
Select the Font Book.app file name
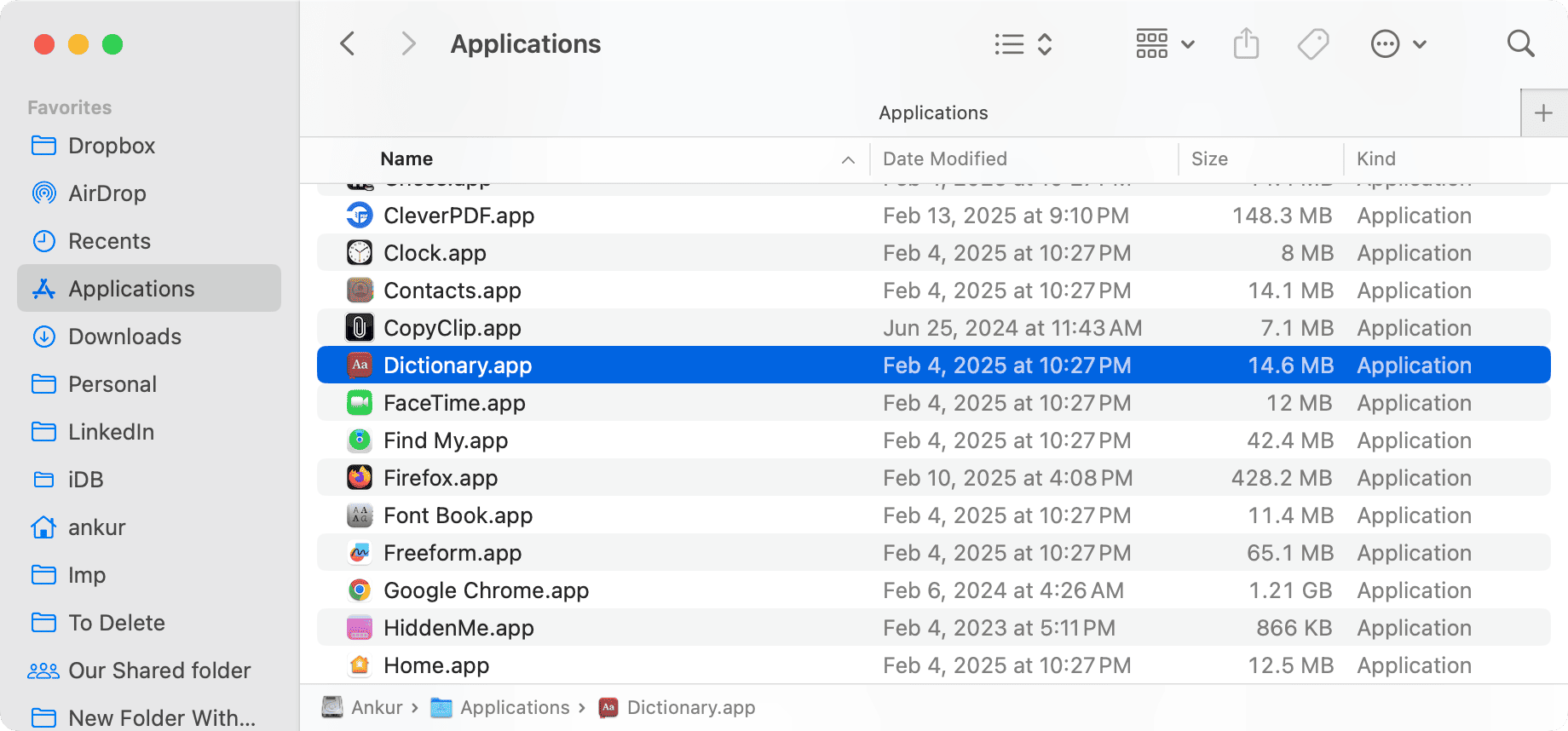[x=458, y=515]
